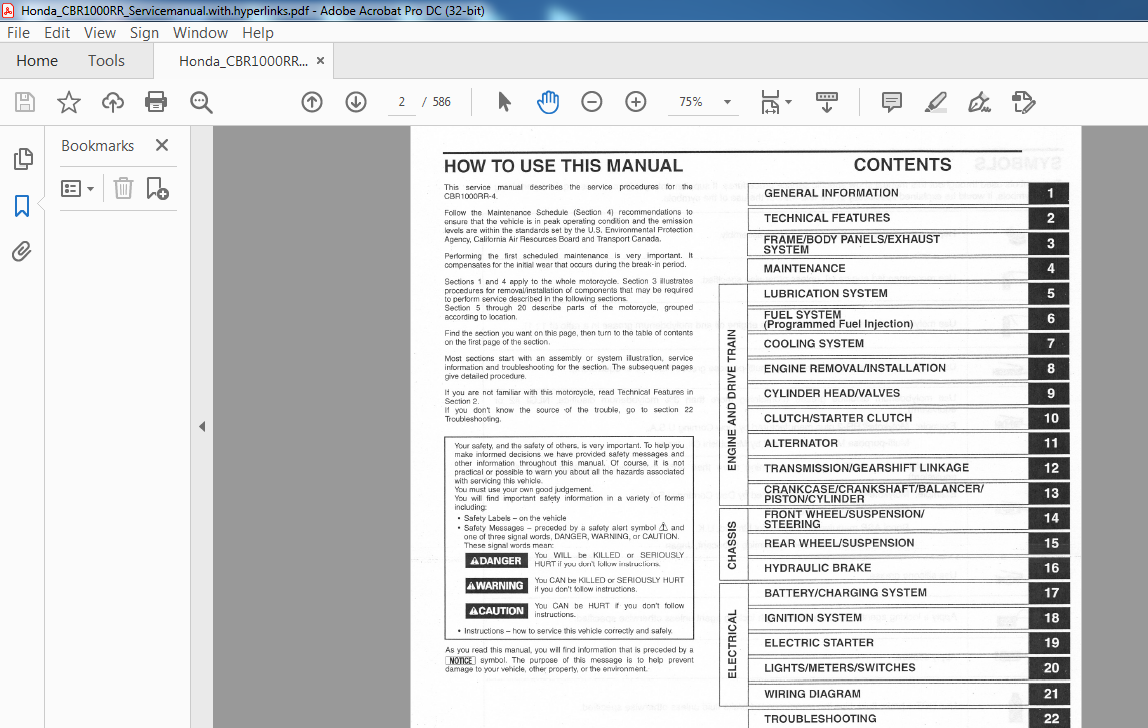Open bookmarks options menu
Screen dimensions: 1148x728
click(x=78, y=189)
